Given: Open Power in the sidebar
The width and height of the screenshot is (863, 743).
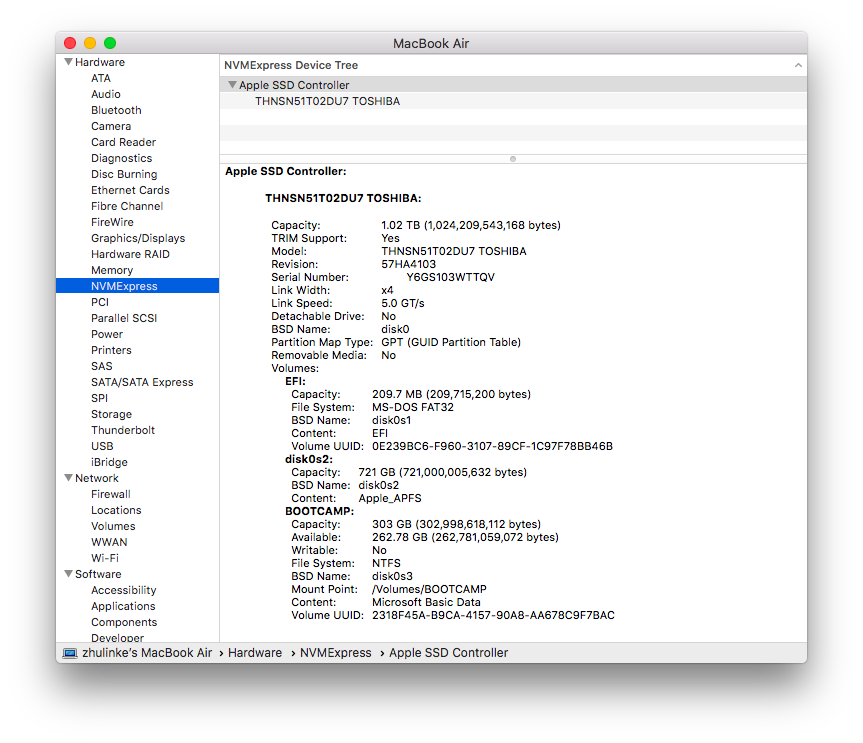Looking at the screenshot, I should 107,334.
